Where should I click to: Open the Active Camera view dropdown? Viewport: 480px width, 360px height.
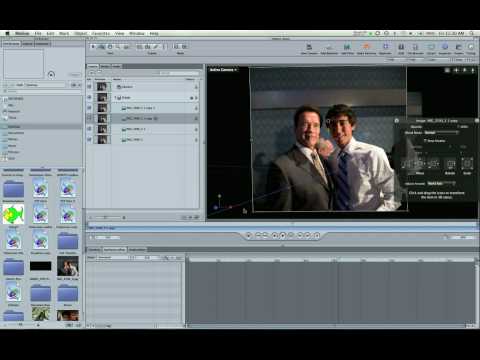tap(223, 70)
